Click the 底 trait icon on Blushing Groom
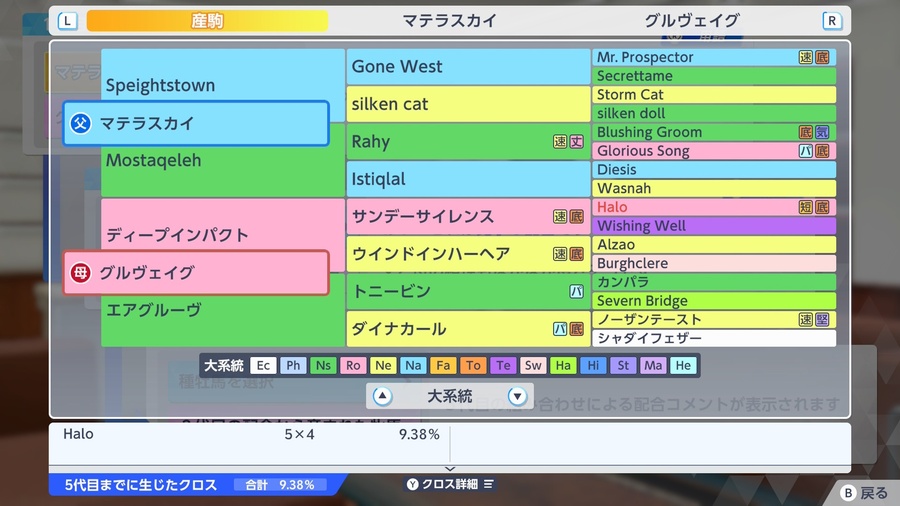Viewport: 900px width, 506px height. [x=806, y=133]
